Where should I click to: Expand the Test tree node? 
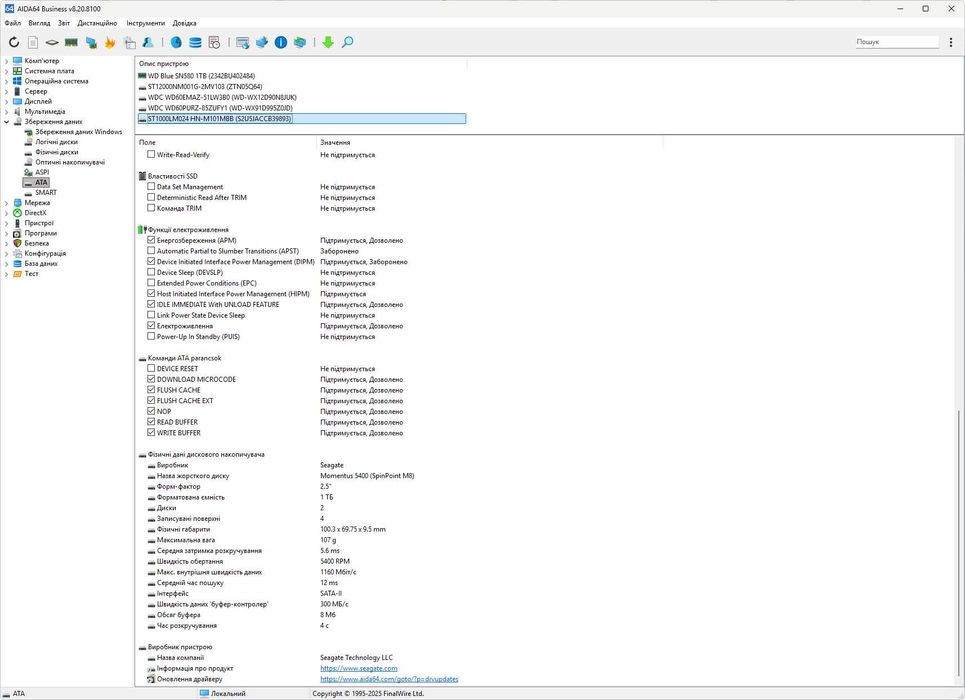[7, 274]
